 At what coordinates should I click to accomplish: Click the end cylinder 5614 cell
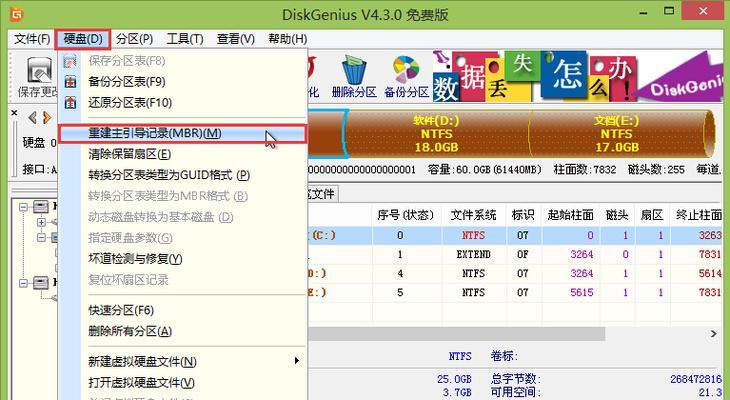[710, 273]
